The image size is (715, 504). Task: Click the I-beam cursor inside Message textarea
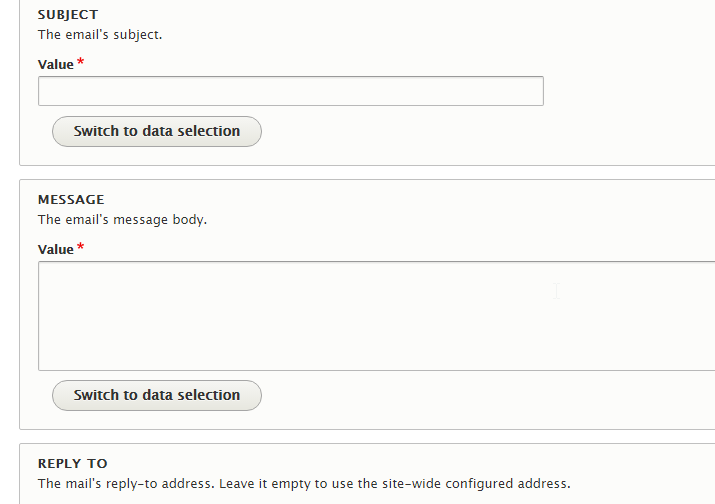[556, 291]
